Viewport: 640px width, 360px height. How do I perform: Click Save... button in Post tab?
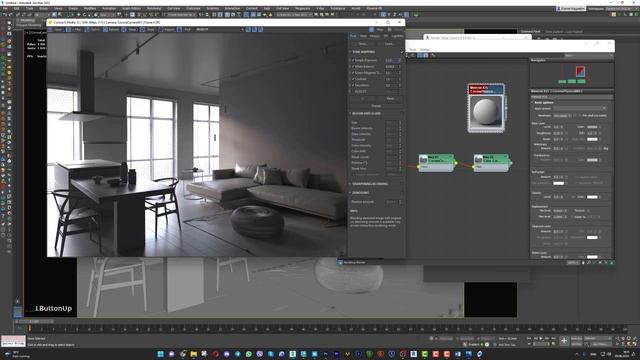tap(362, 44)
